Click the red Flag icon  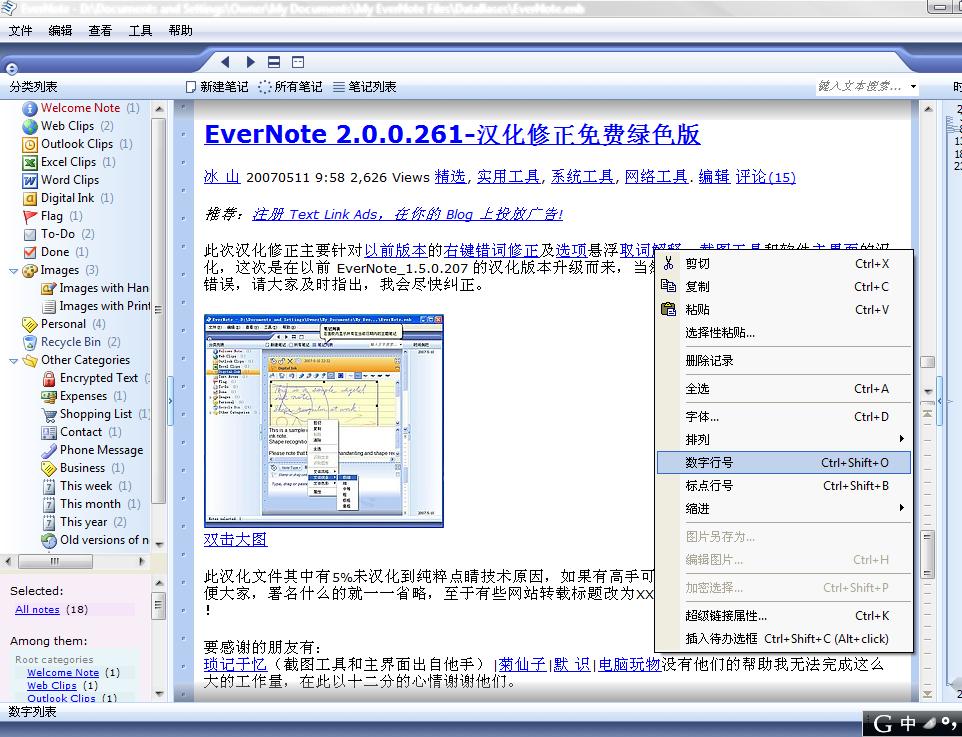[x=30, y=217]
